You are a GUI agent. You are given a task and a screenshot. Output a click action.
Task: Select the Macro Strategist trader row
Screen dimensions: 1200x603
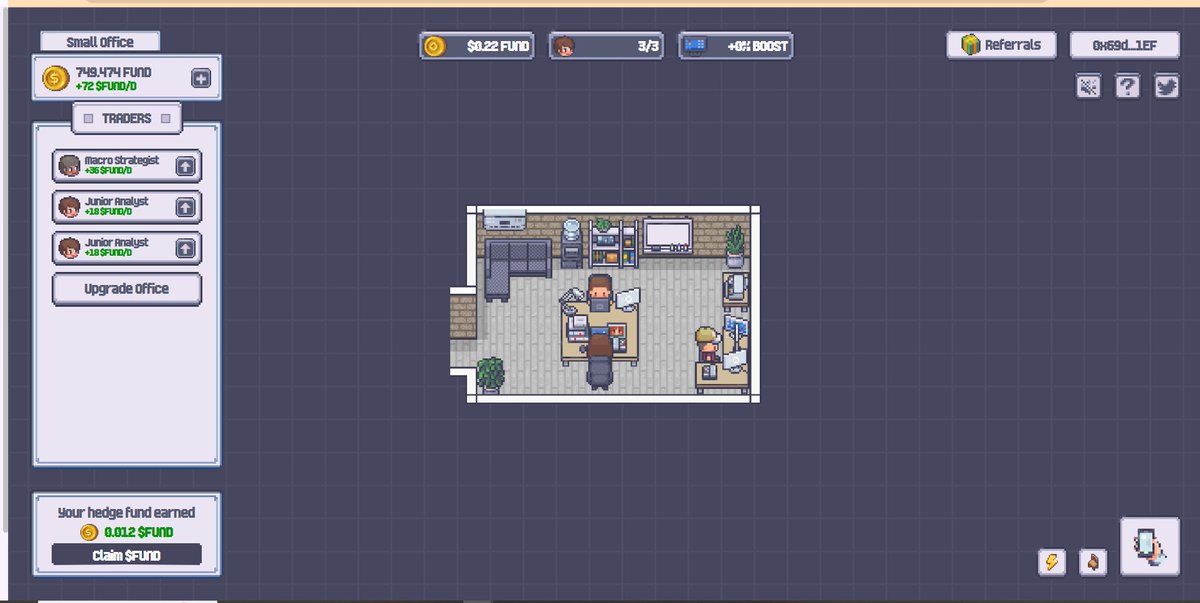pyautogui.click(x=127, y=166)
